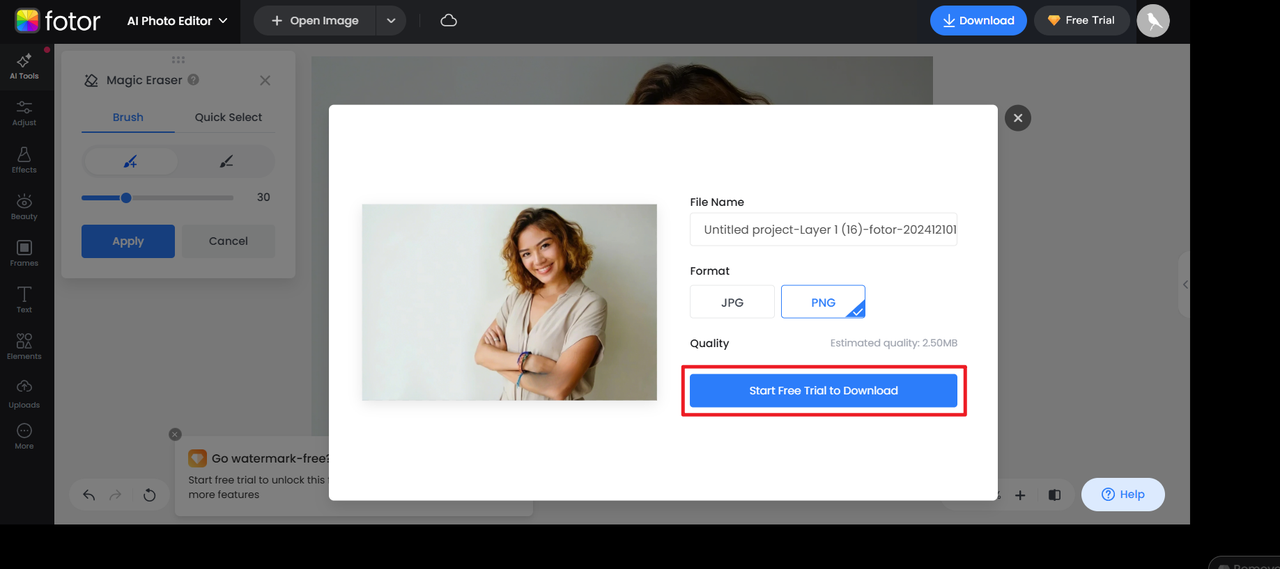Open the Text sidebar panel

coord(24,300)
